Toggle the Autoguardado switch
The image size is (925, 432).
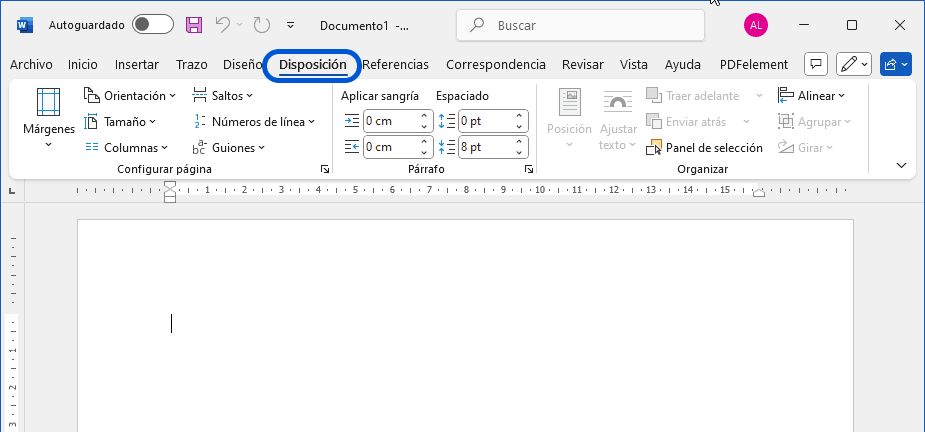pos(153,25)
